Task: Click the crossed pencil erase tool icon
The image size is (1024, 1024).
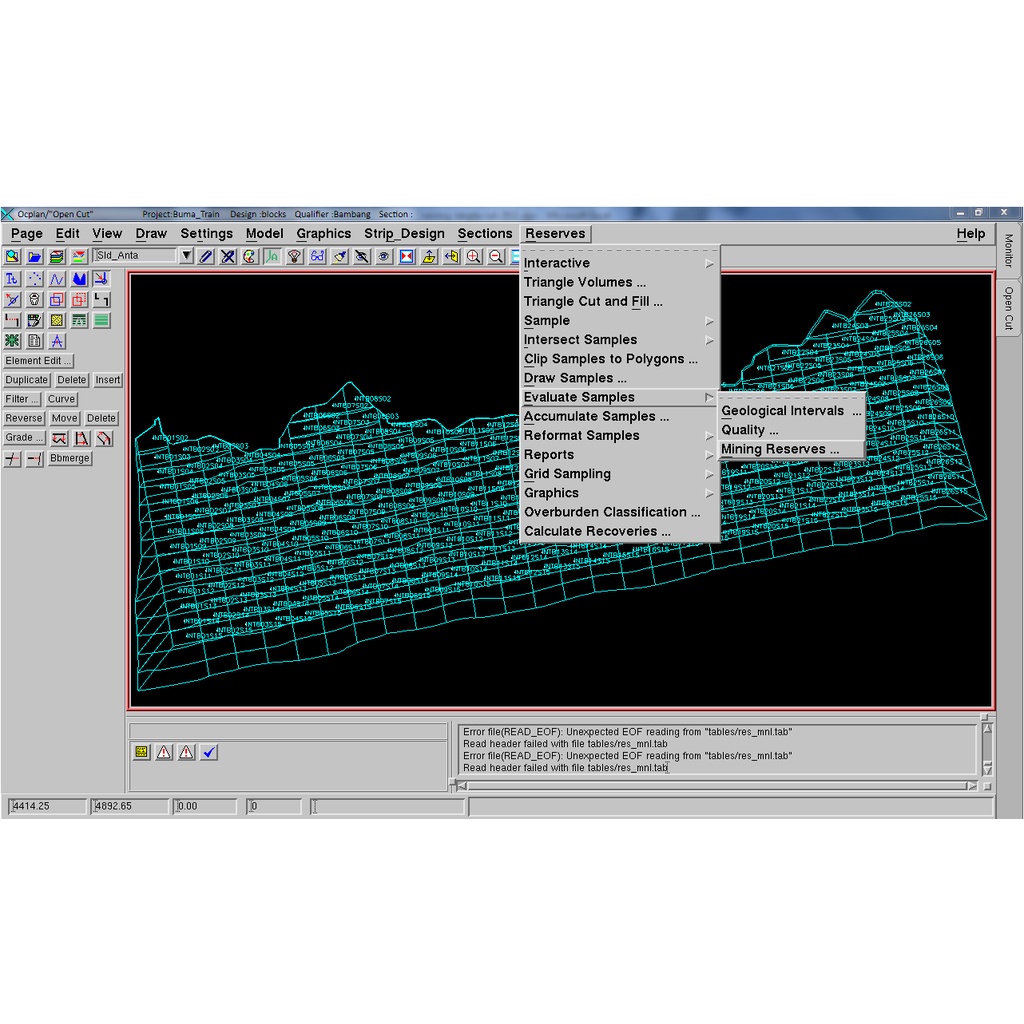Action: click(228, 256)
